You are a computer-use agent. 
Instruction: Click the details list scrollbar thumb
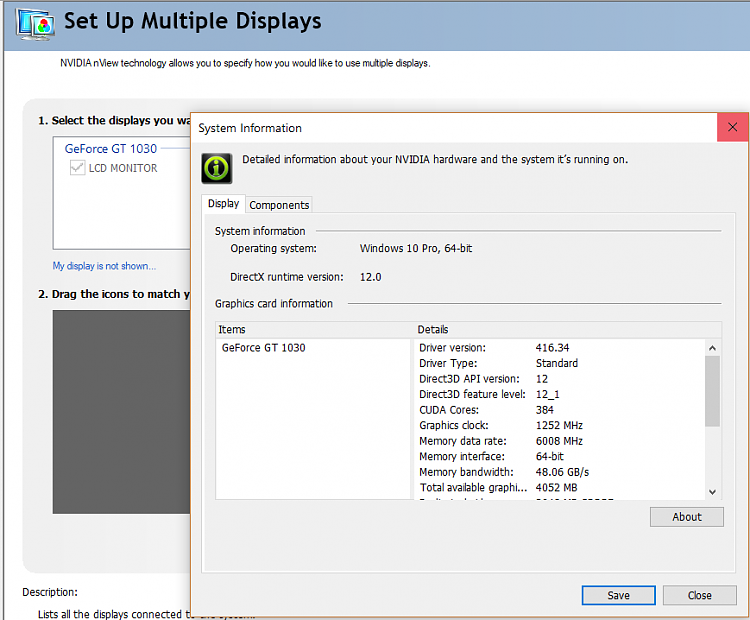712,391
